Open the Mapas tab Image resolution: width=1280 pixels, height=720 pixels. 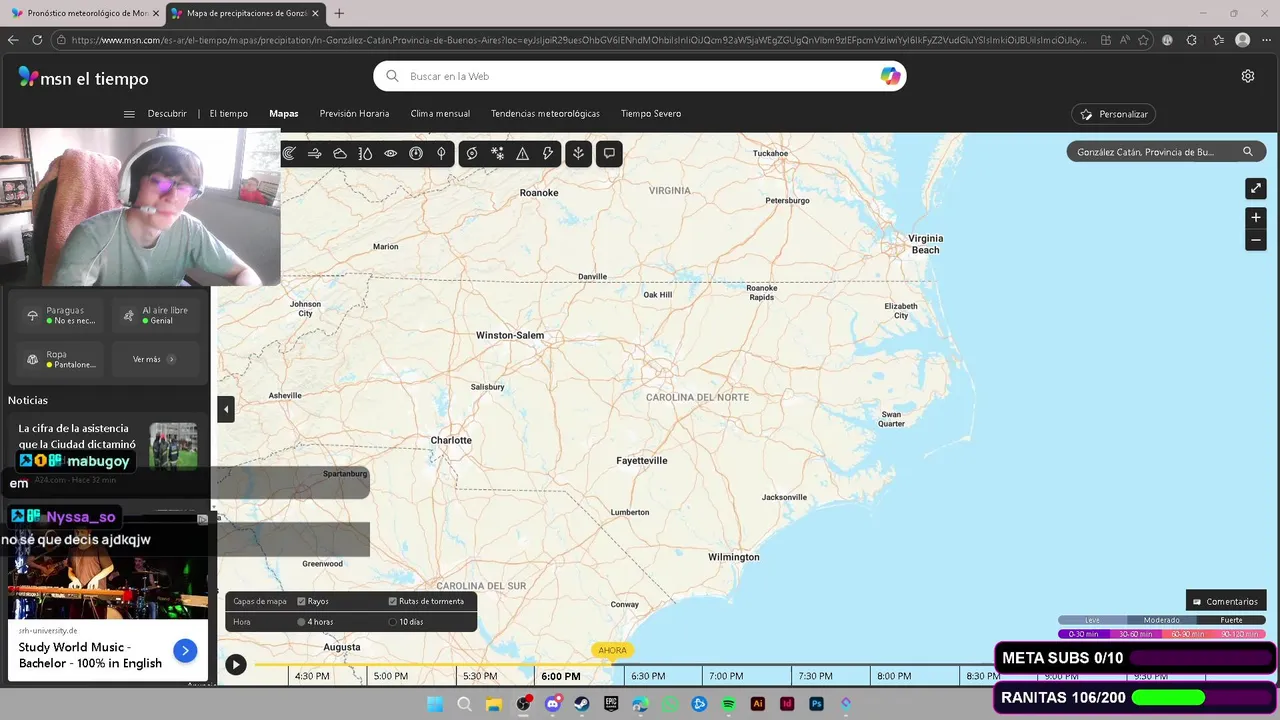click(284, 114)
